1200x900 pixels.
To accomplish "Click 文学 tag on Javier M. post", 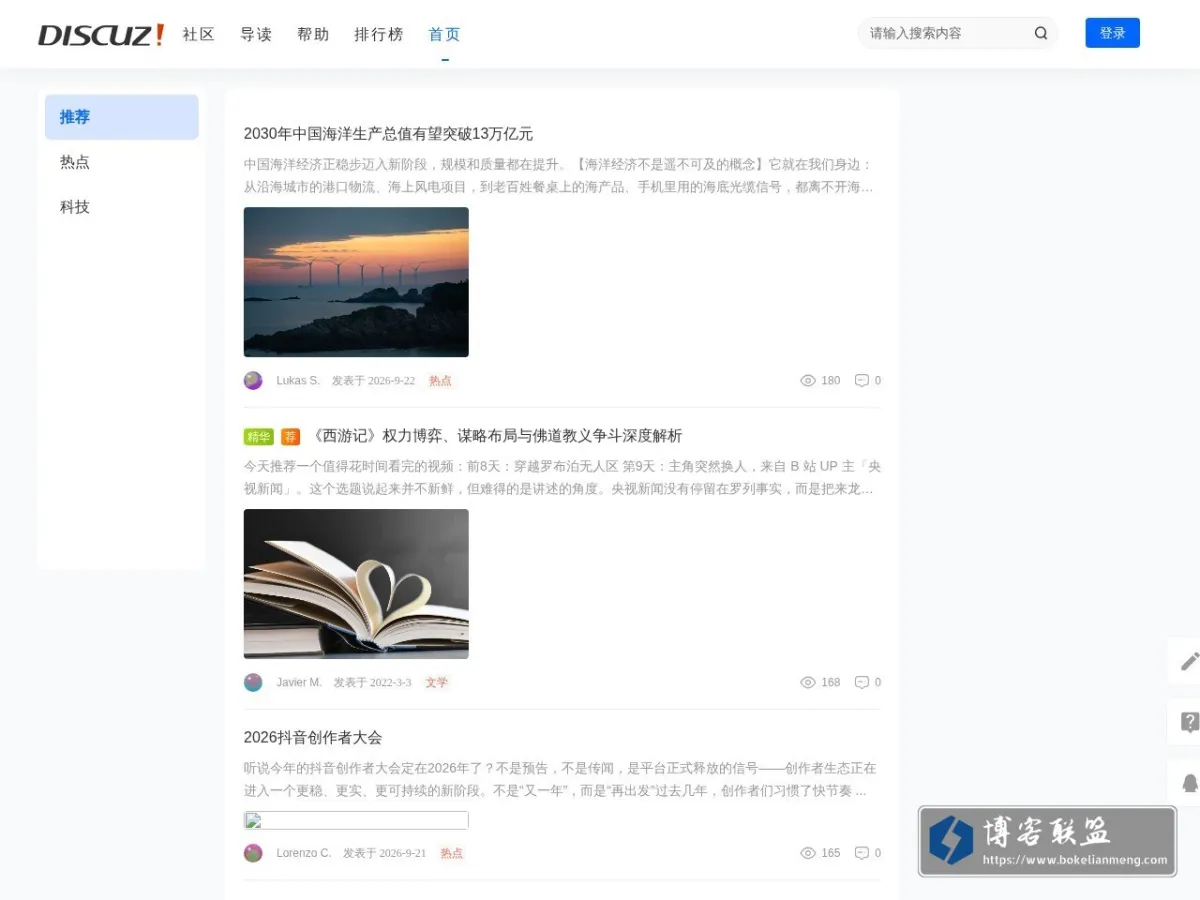I will click(x=436, y=683).
